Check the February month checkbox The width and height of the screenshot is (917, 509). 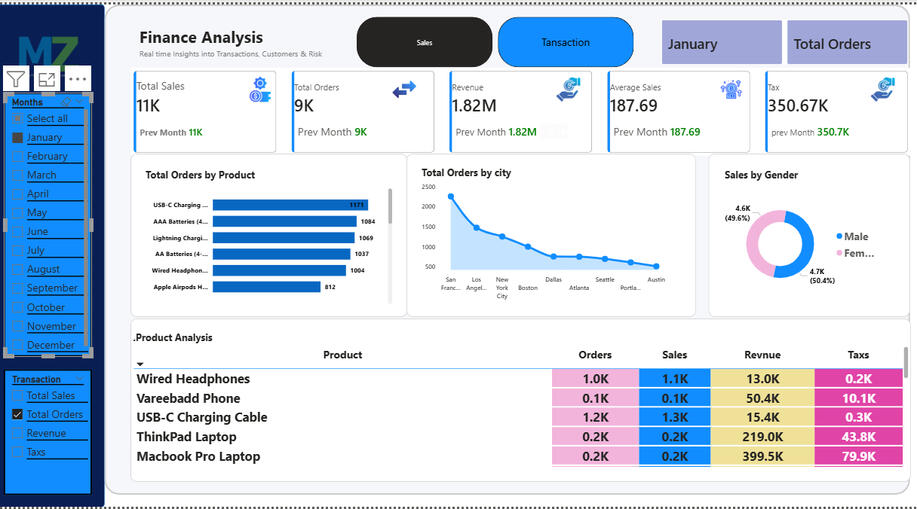click(x=18, y=156)
